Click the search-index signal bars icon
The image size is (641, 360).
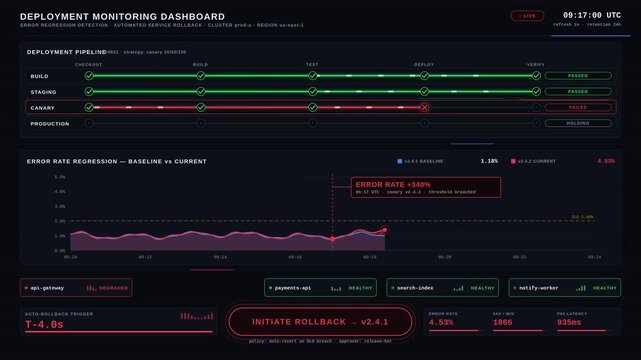458,288
